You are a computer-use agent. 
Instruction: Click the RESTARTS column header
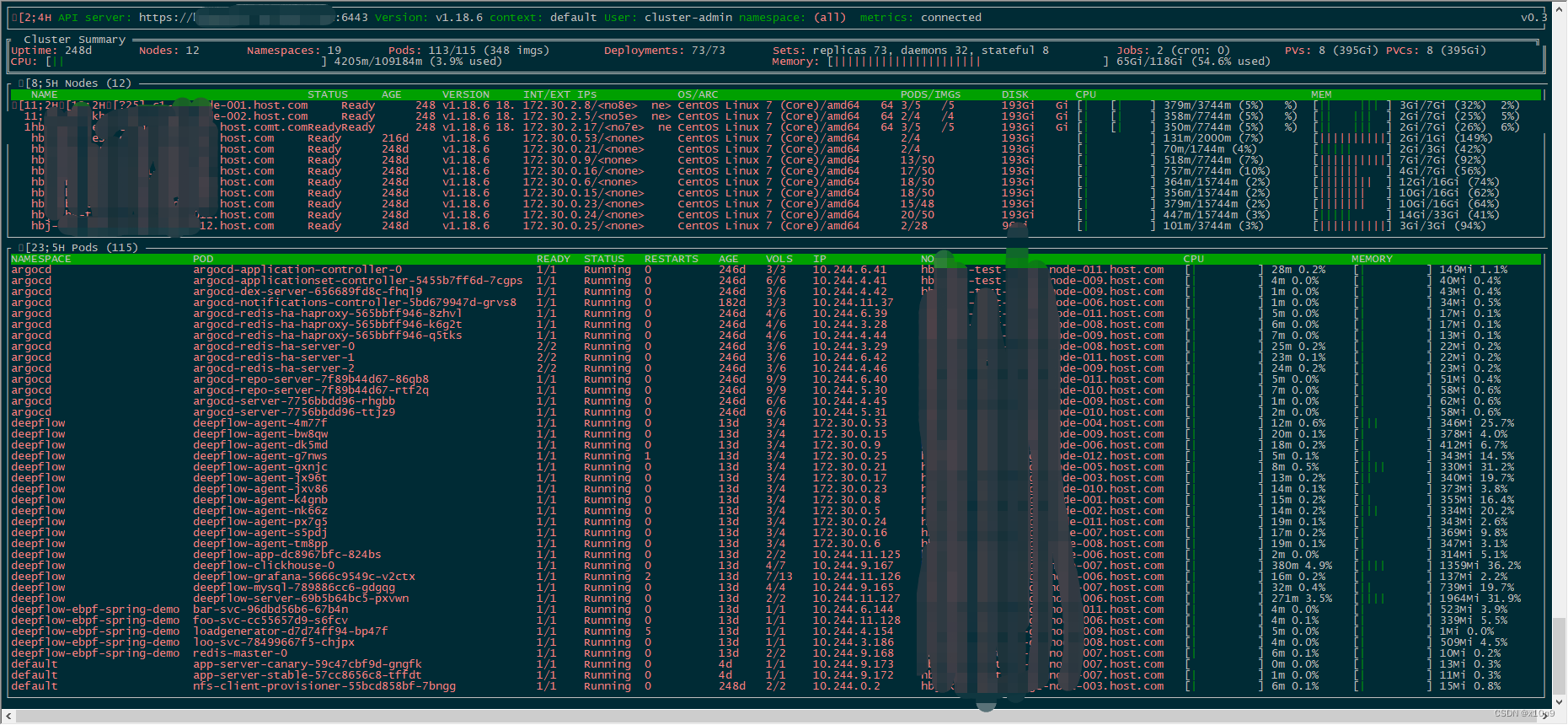(x=672, y=259)
